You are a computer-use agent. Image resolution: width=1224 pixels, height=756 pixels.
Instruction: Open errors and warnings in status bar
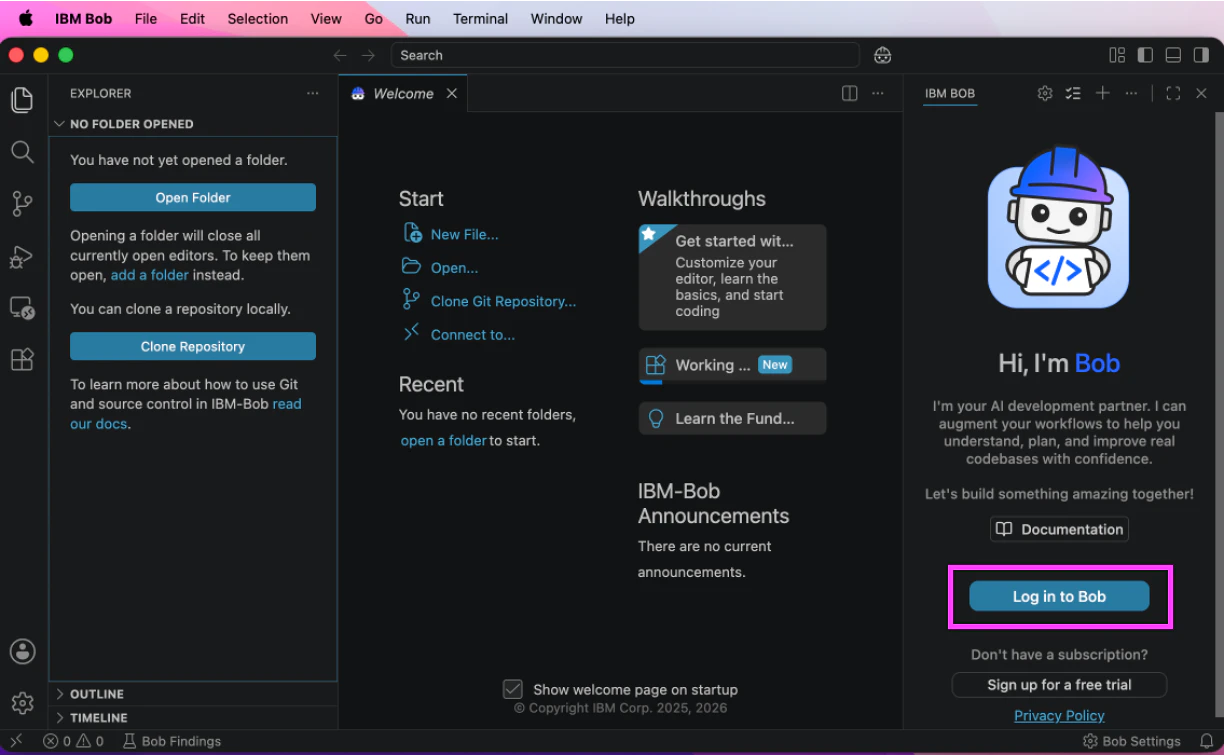point(73,741)
